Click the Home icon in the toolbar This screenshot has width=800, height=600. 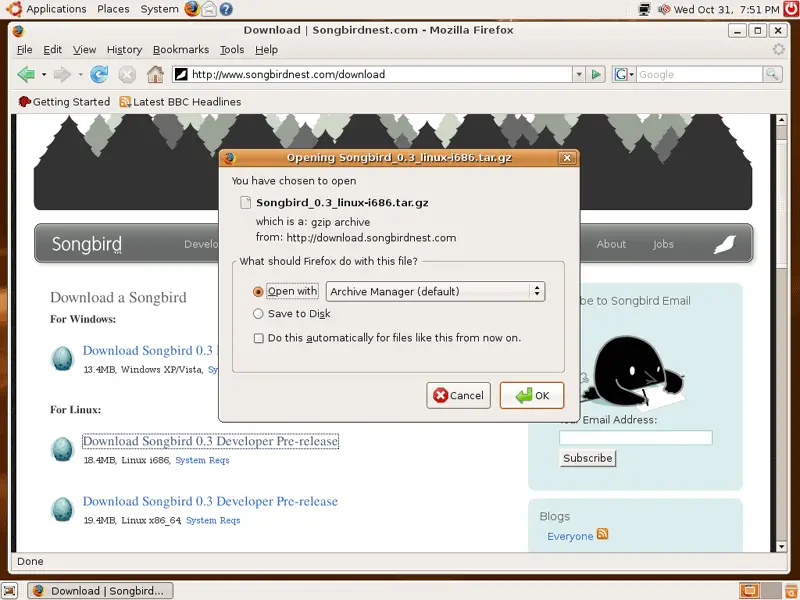[155, 74]
